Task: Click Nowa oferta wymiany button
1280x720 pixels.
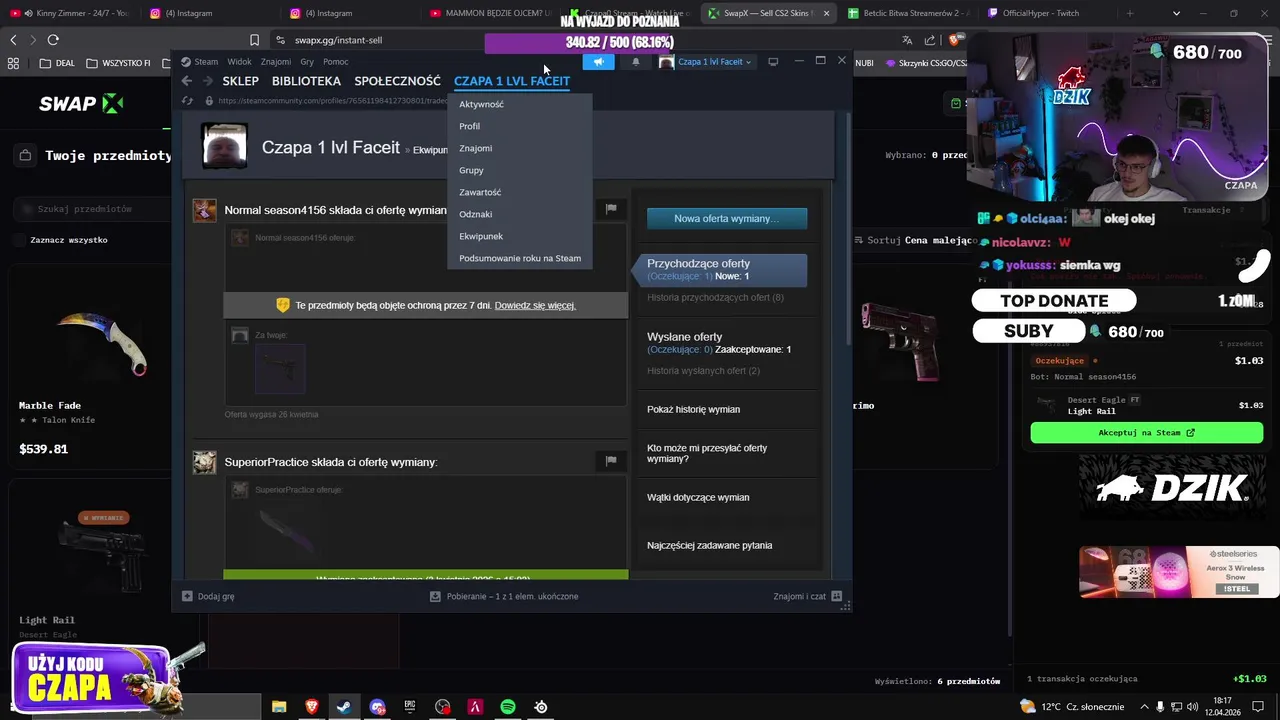Action: 727,218
